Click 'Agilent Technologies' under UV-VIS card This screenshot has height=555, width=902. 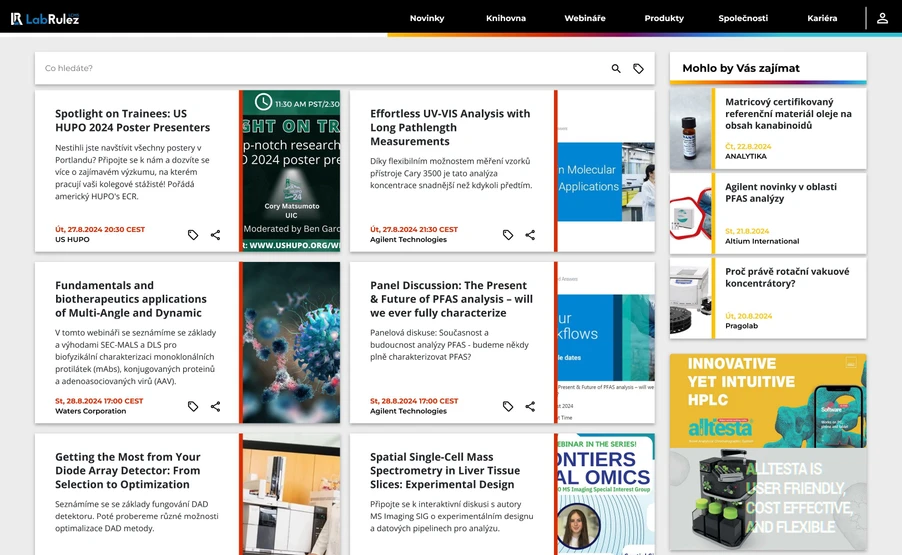tap(408, 239)
